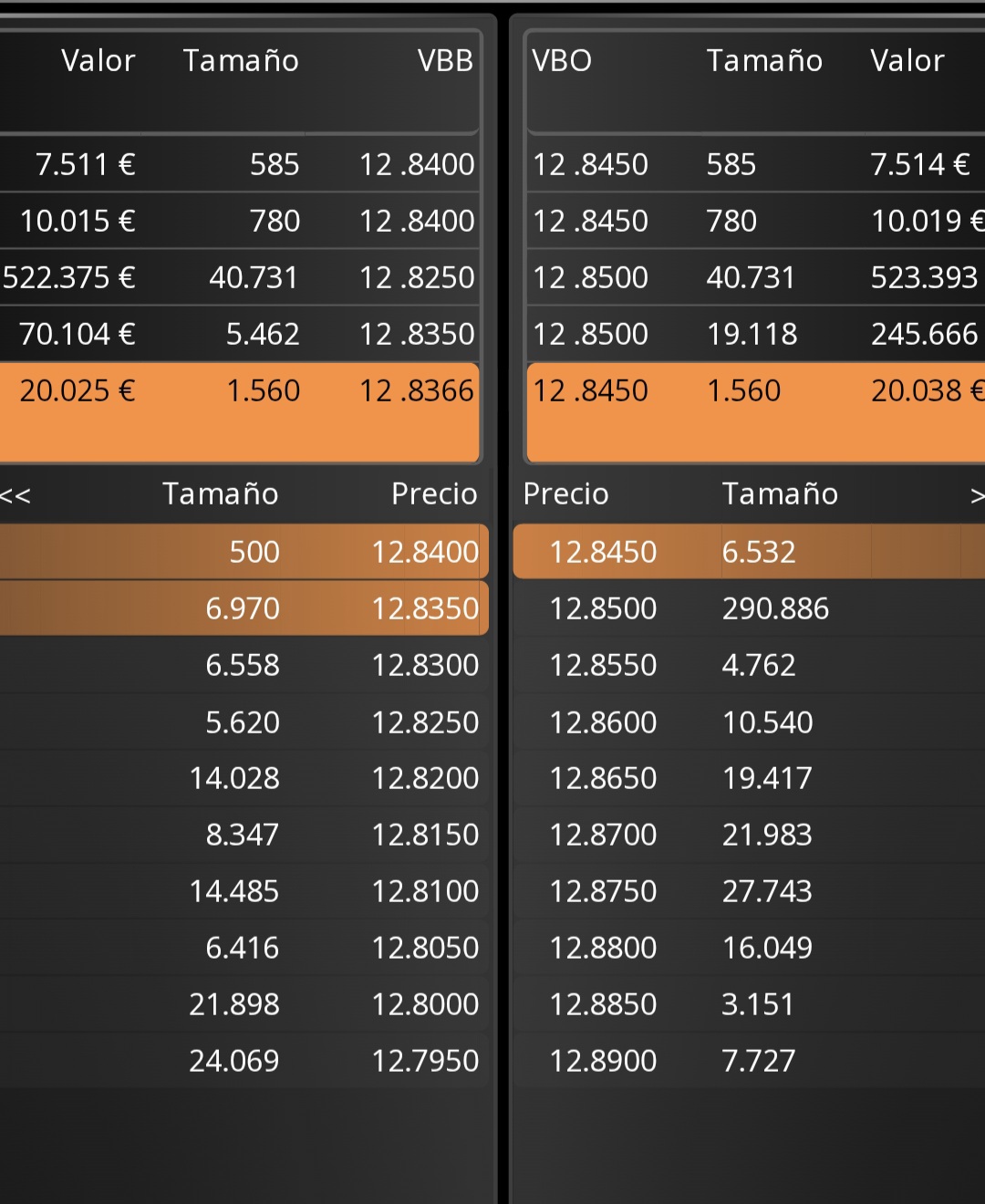Screen dimensions: 985x1204
Task: Click the << arrows on bid side
Action: 15,495
